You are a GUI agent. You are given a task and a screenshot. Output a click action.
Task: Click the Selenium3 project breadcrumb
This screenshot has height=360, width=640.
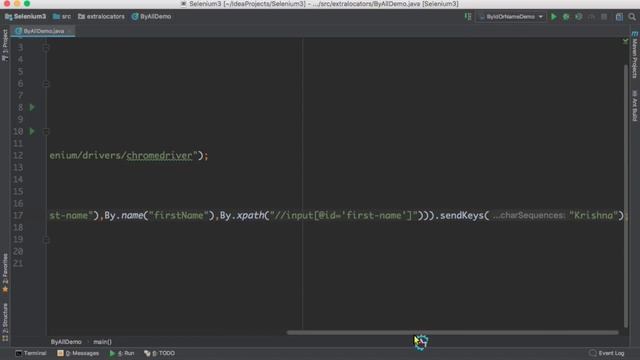[25, 17]
